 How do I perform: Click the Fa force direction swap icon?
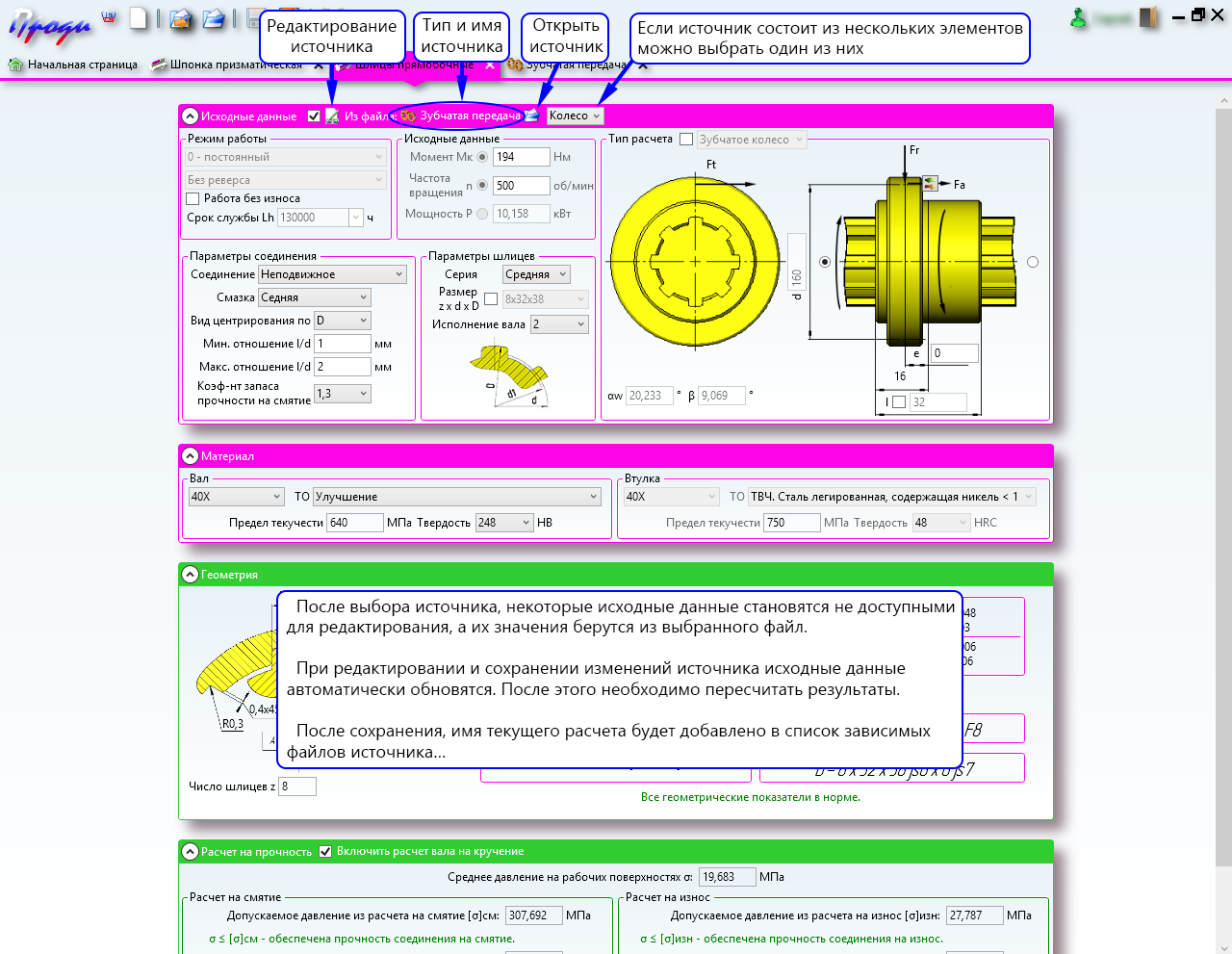point(930,183)
